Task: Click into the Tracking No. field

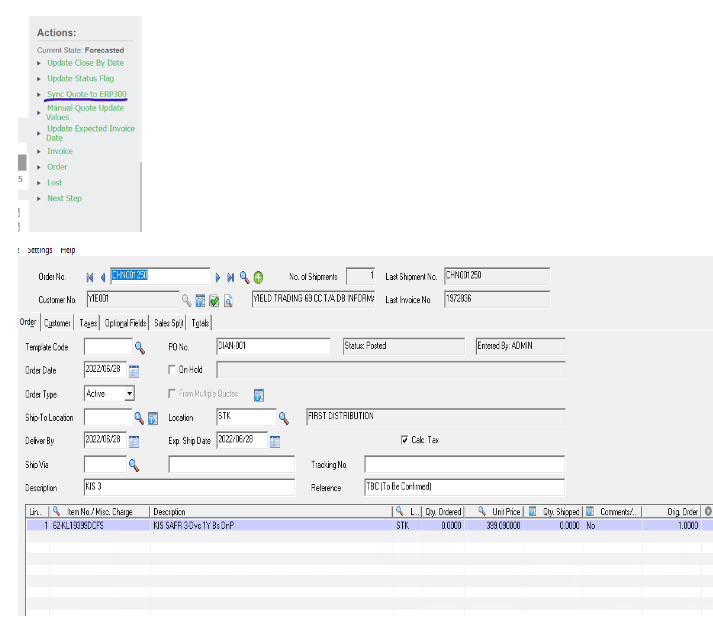Action: point(464,464)
